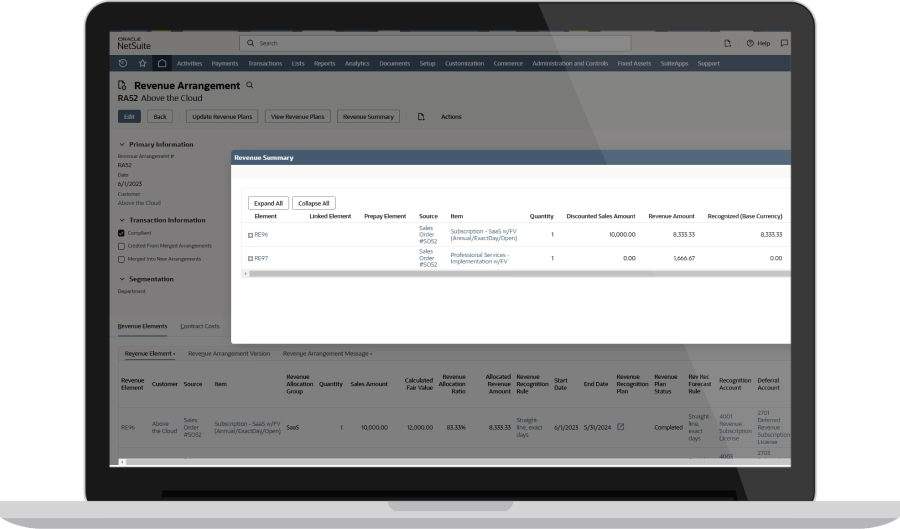Click the Help question mark icon

point(750,43)
